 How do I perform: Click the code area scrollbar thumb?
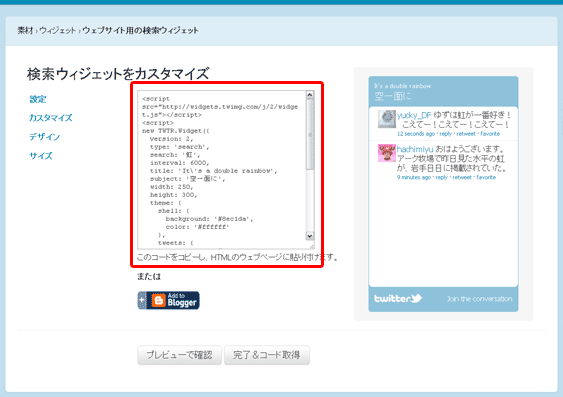pos(310,135)
